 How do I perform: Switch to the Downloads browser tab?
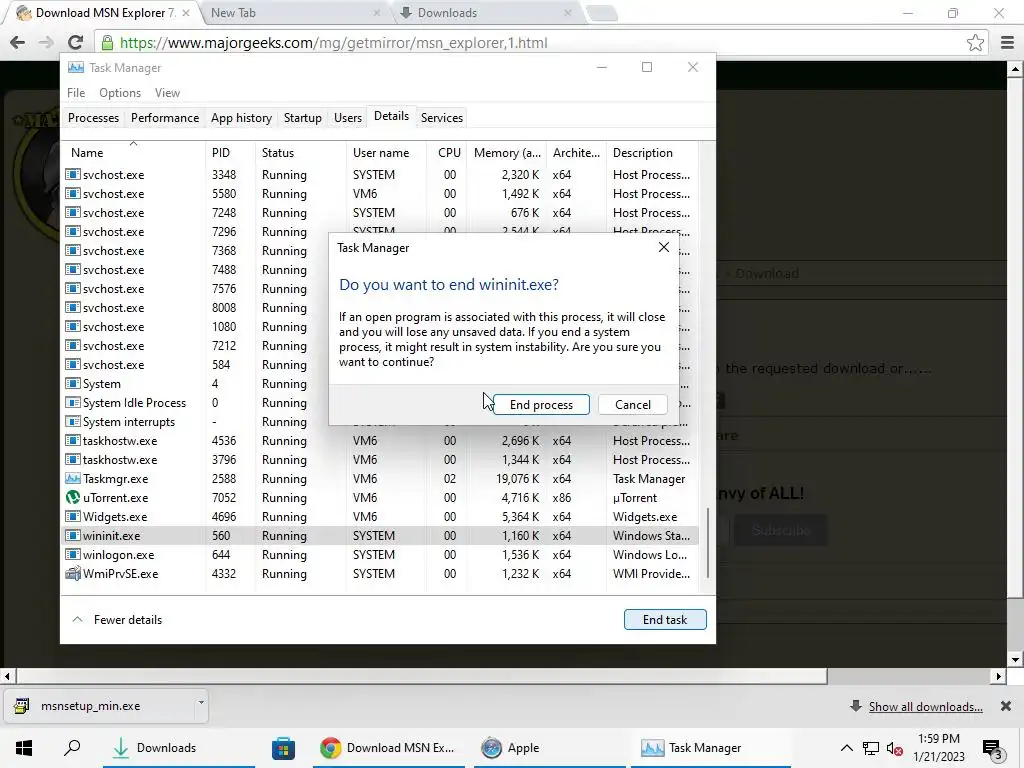coord(486,13)
